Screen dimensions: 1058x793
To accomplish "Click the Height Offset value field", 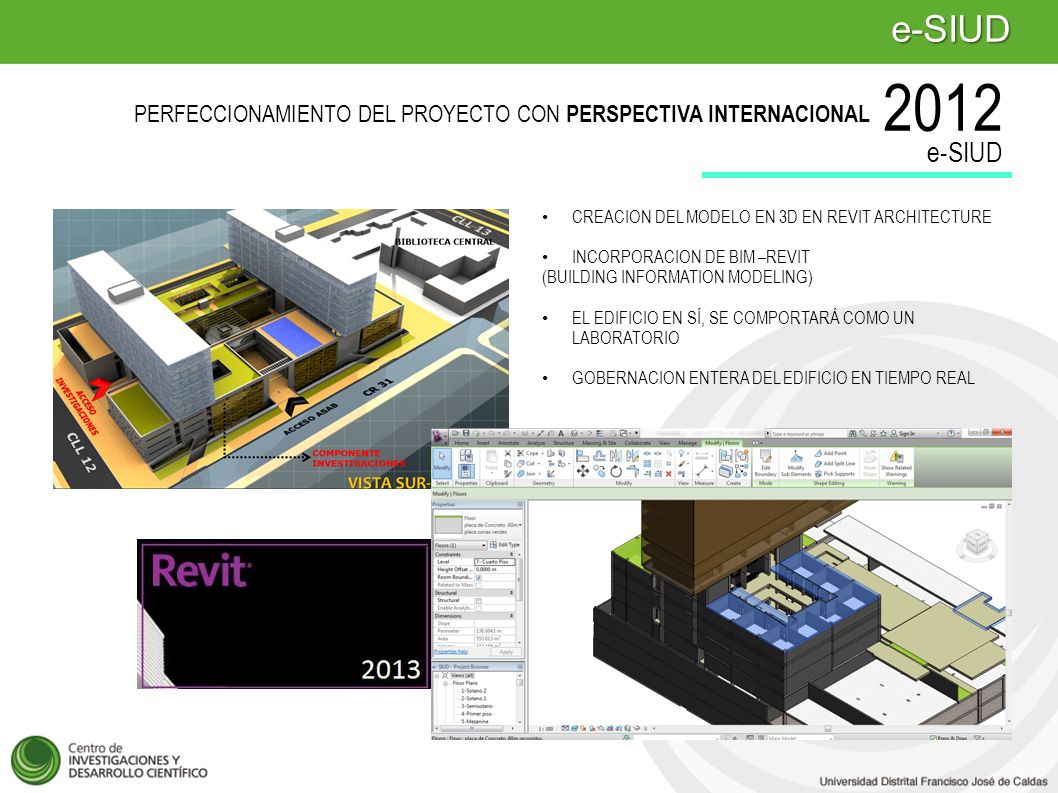I will [495, 570].
